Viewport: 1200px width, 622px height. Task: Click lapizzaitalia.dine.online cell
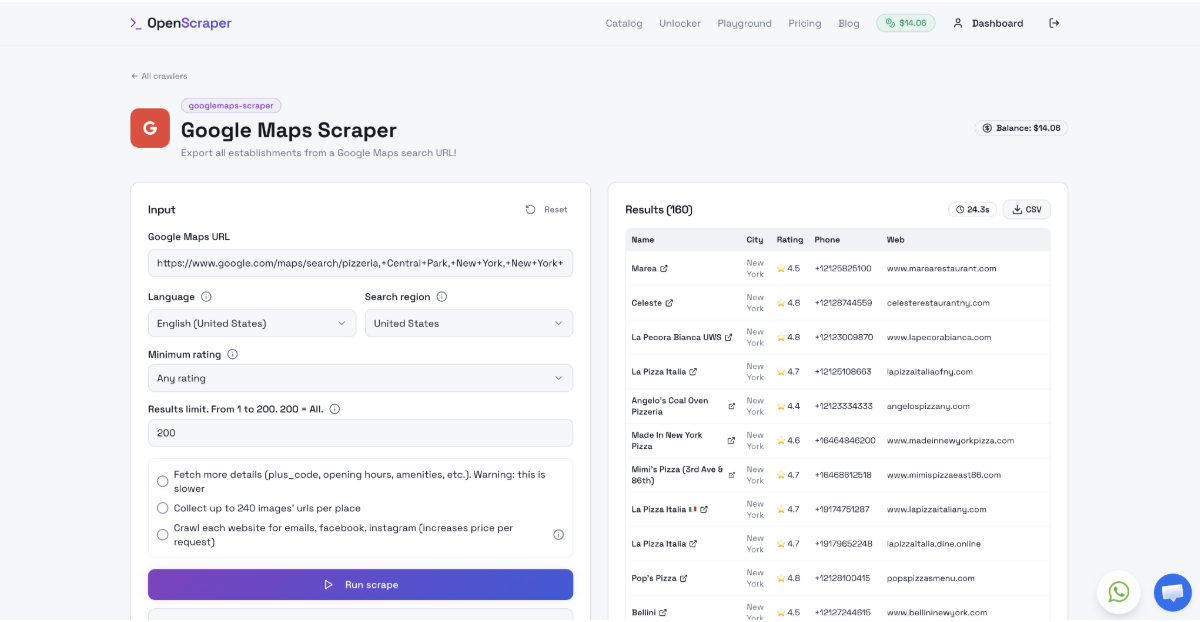pos(934,544)
